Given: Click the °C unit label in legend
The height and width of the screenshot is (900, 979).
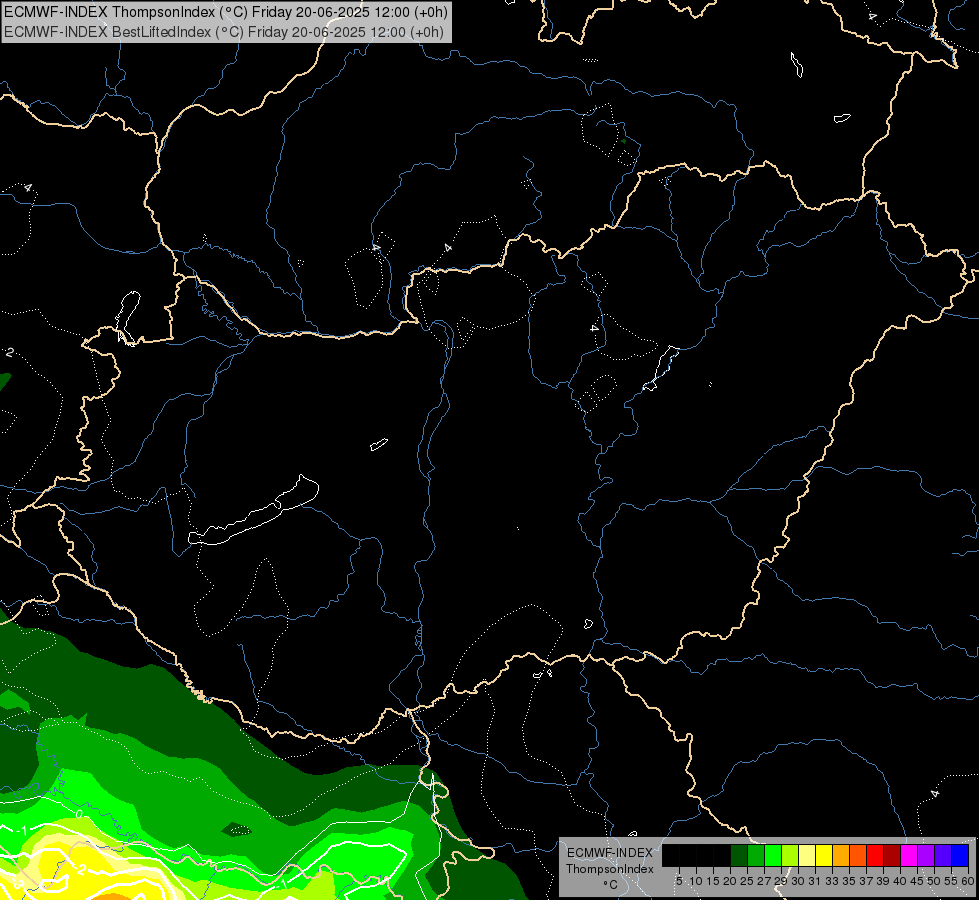Looking at the screenshot, I should point(611,884).
